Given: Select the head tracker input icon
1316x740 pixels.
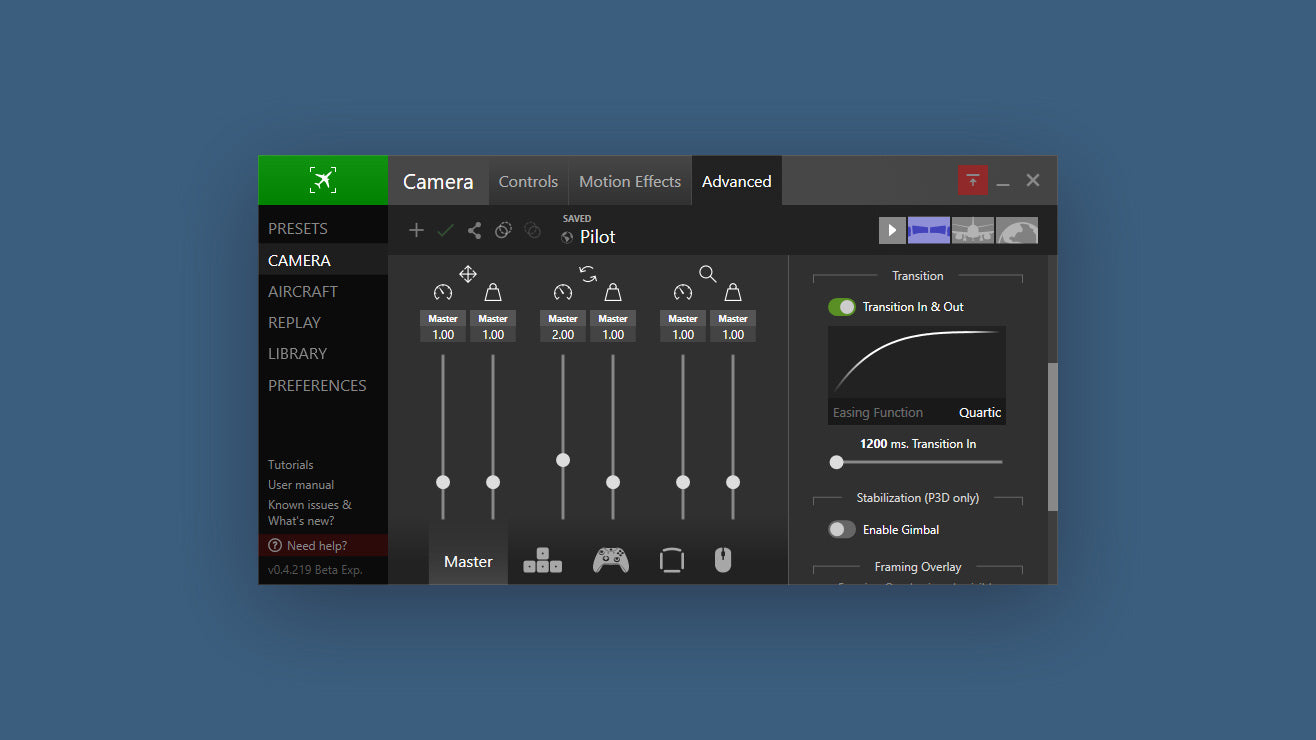Looking at the screenshot, I should point(671,561).
